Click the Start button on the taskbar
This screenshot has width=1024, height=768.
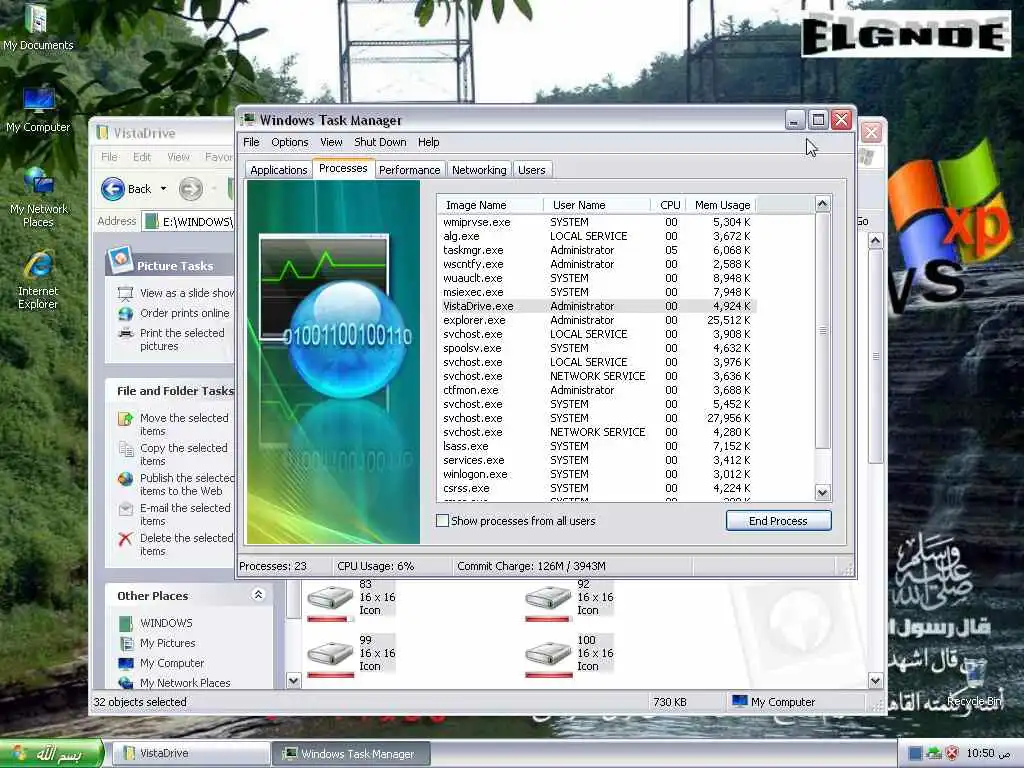click(52, 754)
